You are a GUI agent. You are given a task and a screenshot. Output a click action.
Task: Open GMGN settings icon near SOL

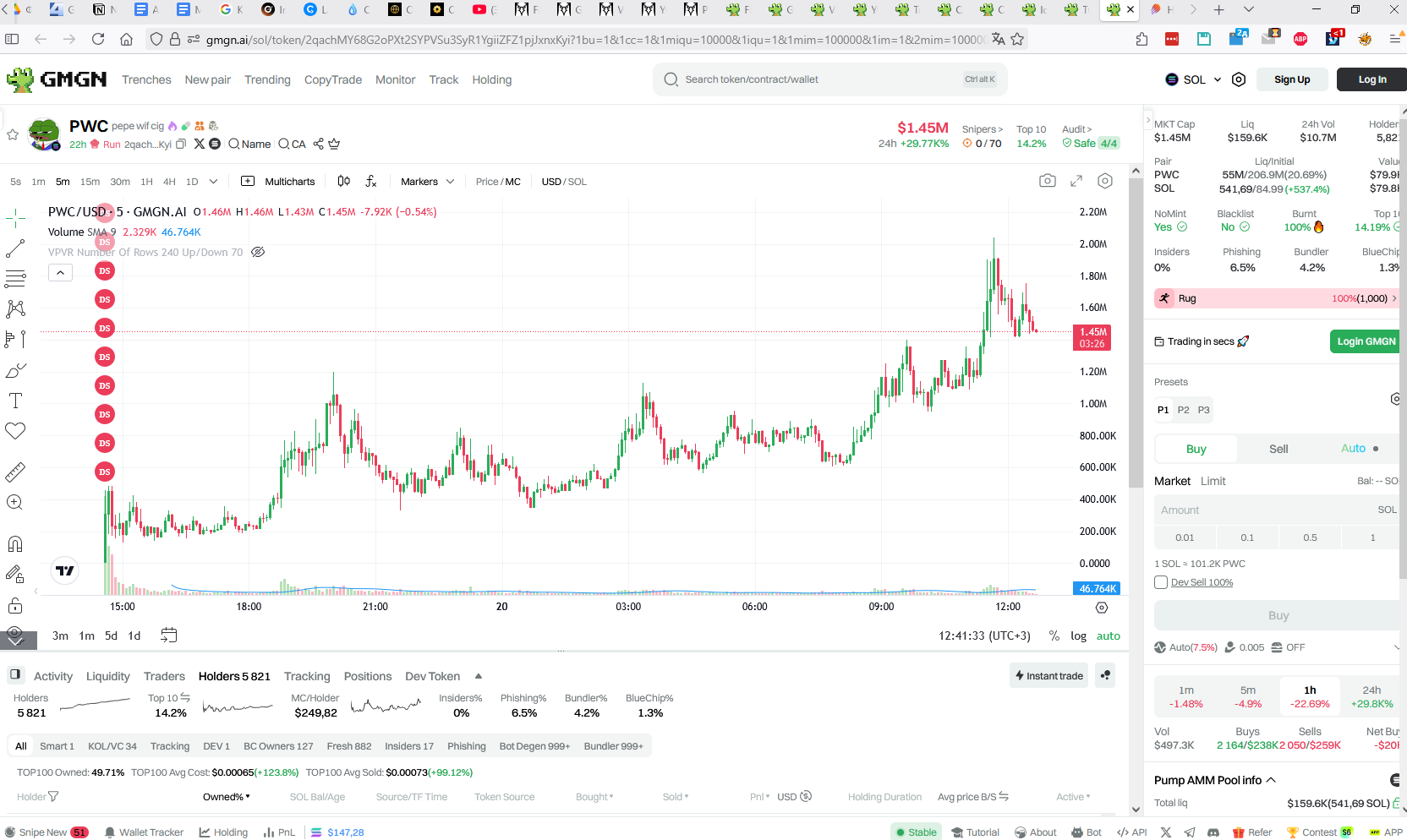pyautogui.click(x=1239, y=79)
